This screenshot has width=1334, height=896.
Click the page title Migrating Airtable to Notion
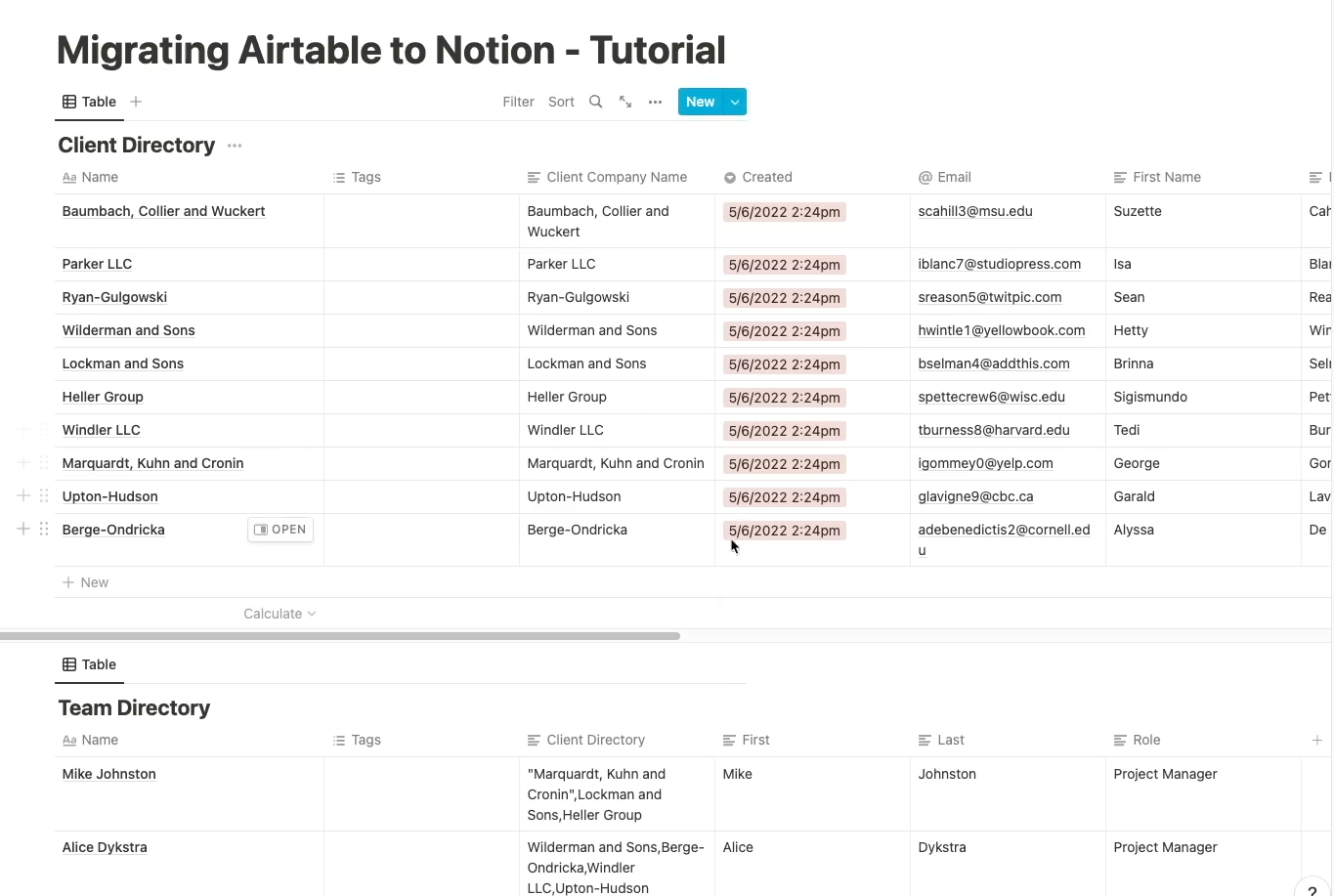[391, 50]
